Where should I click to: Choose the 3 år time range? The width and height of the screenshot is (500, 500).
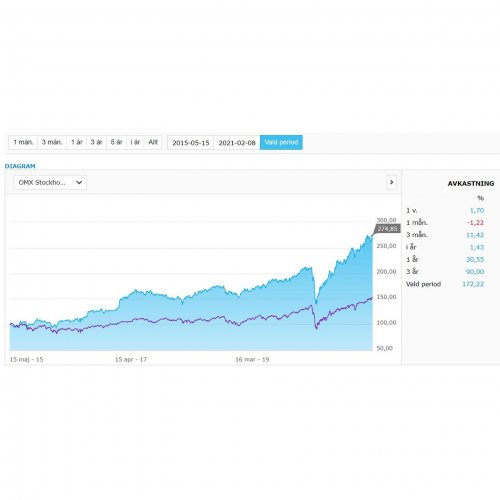[96, 142]
